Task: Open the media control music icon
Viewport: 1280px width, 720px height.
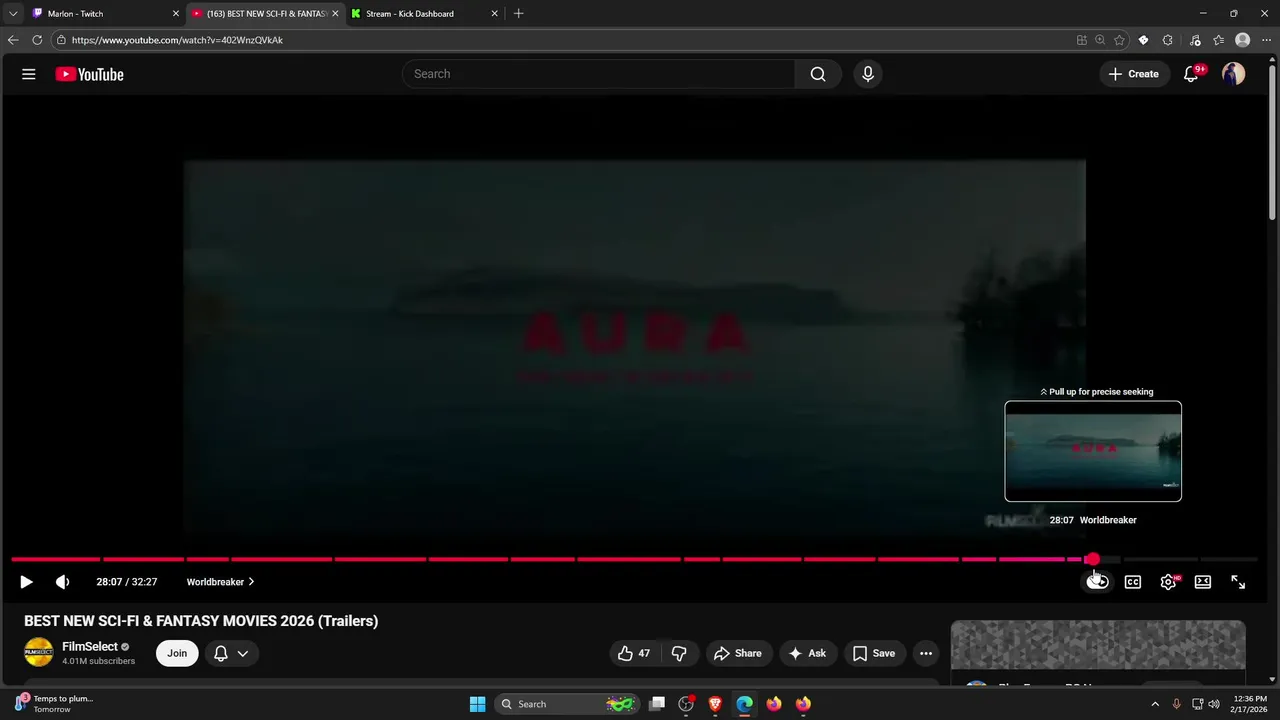Action: [1195, 40]
